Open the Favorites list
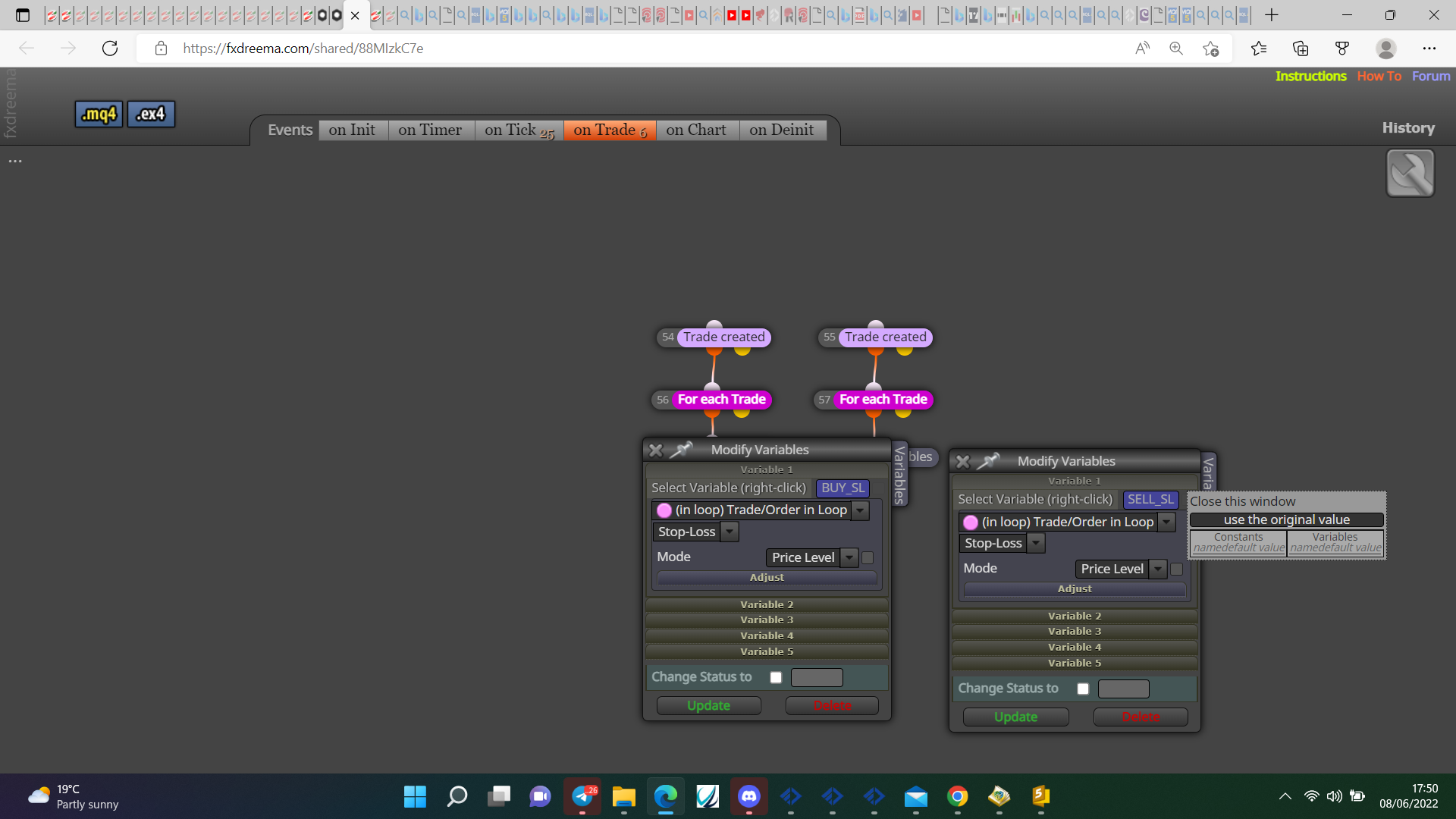Image resolution: width=1456 pixels, height=819 pixels. (x=1259, y=49)
